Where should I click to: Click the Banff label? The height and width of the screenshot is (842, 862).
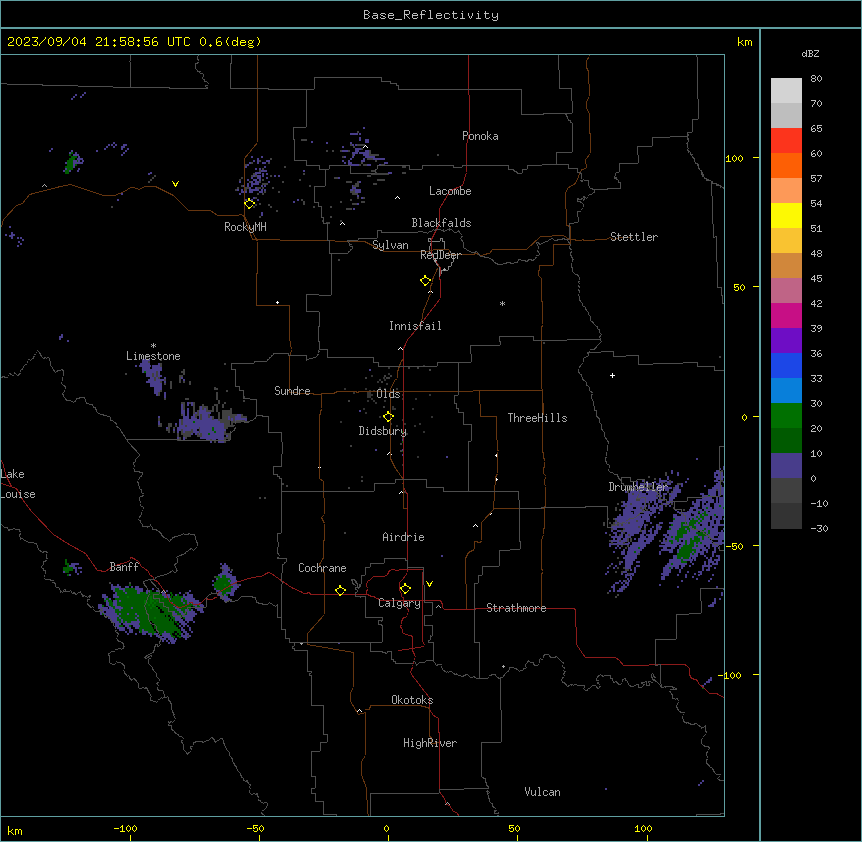[x=124, y=567]
